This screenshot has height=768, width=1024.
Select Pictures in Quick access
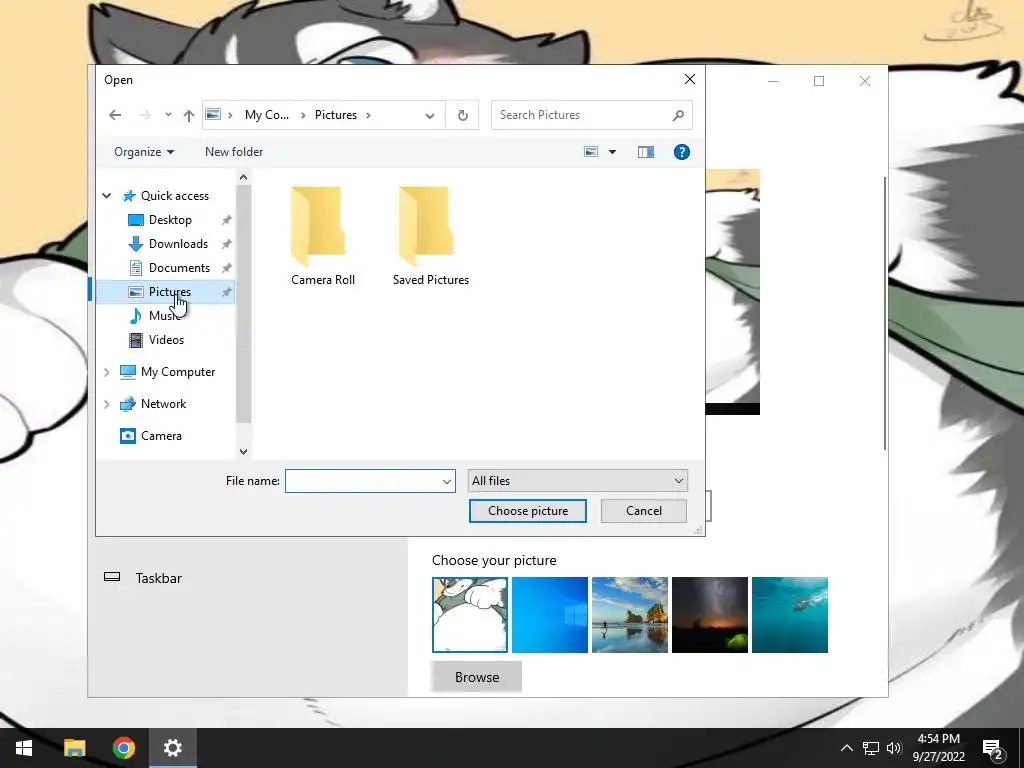[169, 292]
